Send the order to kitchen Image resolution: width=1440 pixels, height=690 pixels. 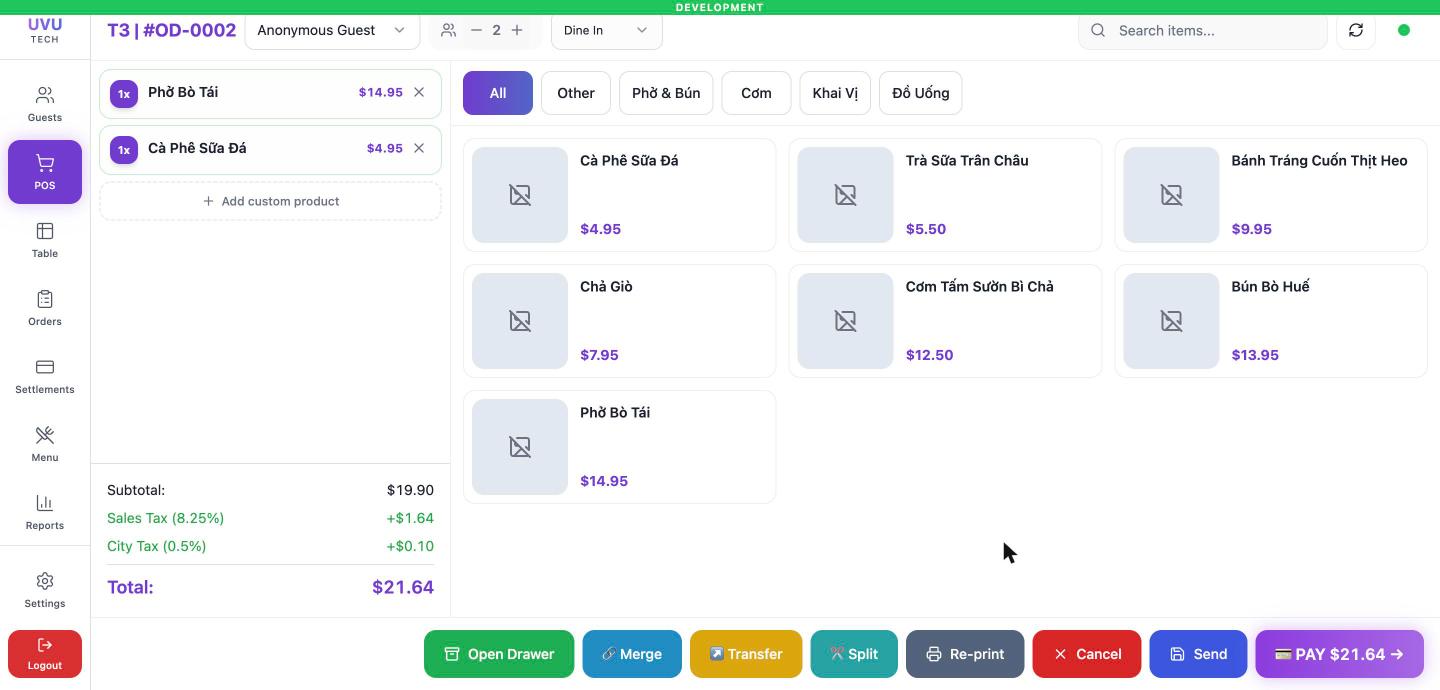point(1198,654)
